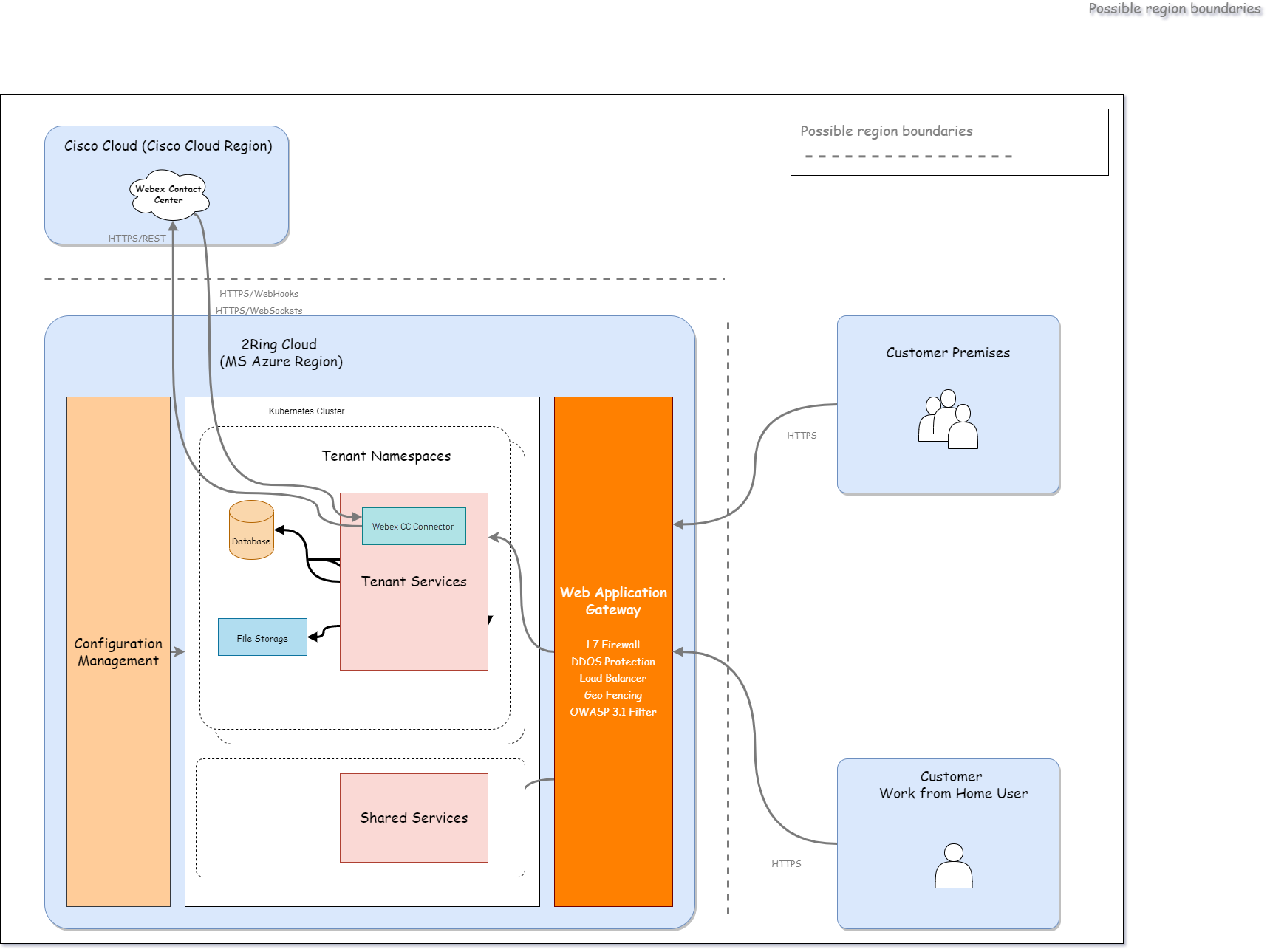Click the Customer Premises title
This screenshot has width=1270, height=952.
(948, 352)
